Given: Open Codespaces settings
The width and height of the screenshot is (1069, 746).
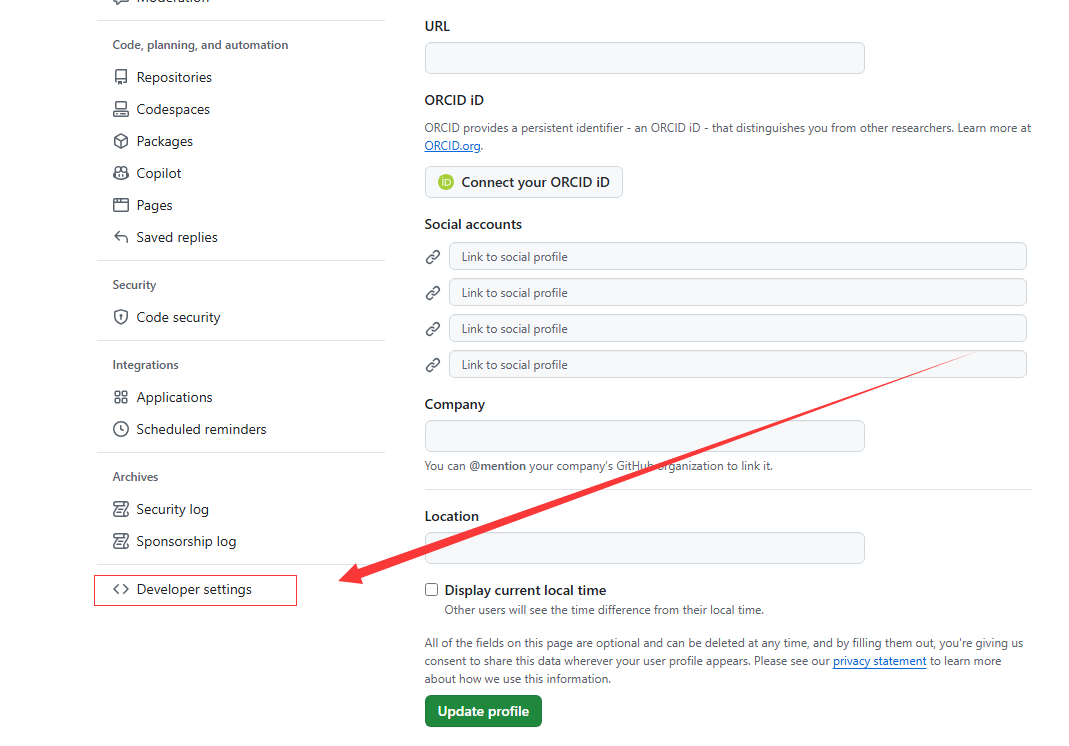Looking at the screenshot, I should [172, 108].
